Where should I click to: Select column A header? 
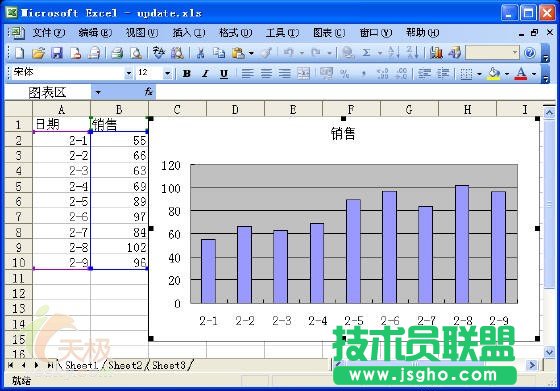click(61, 109)
